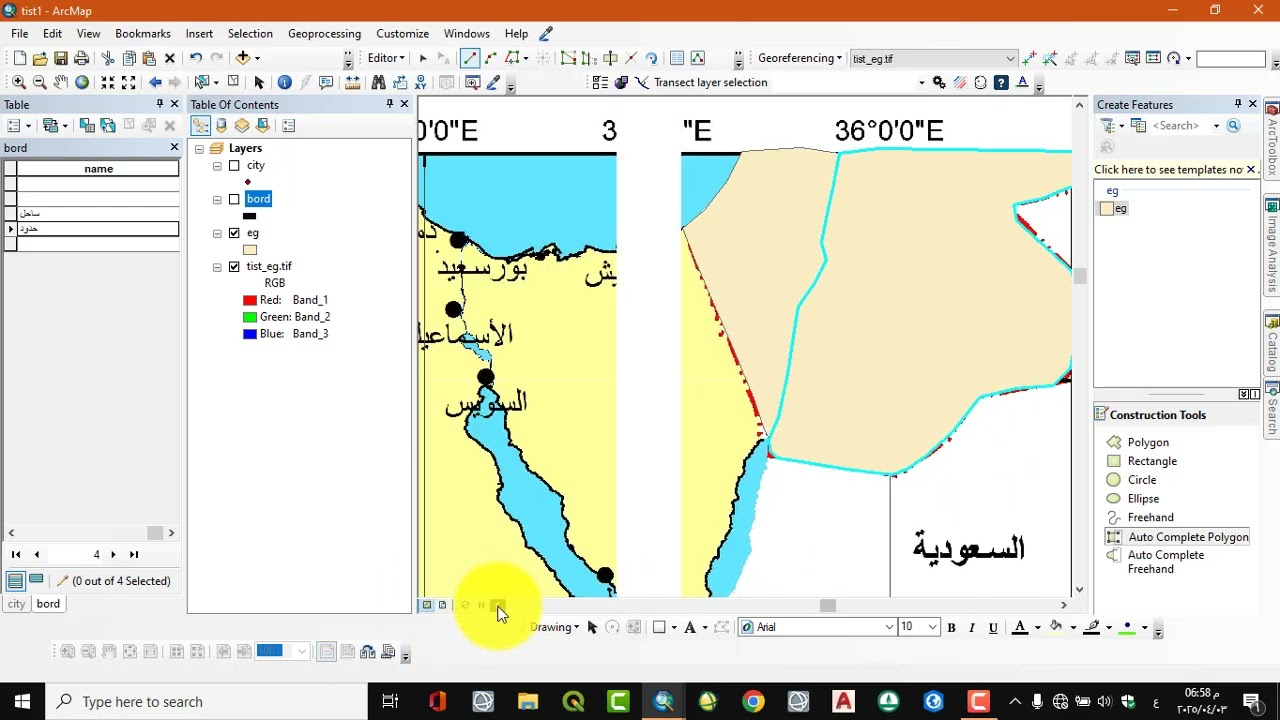Collapse the tist_eg.tif layer legend
The width and height of the screenshot is (1280, 720).
pyautogui.click(x=217, y=268)
